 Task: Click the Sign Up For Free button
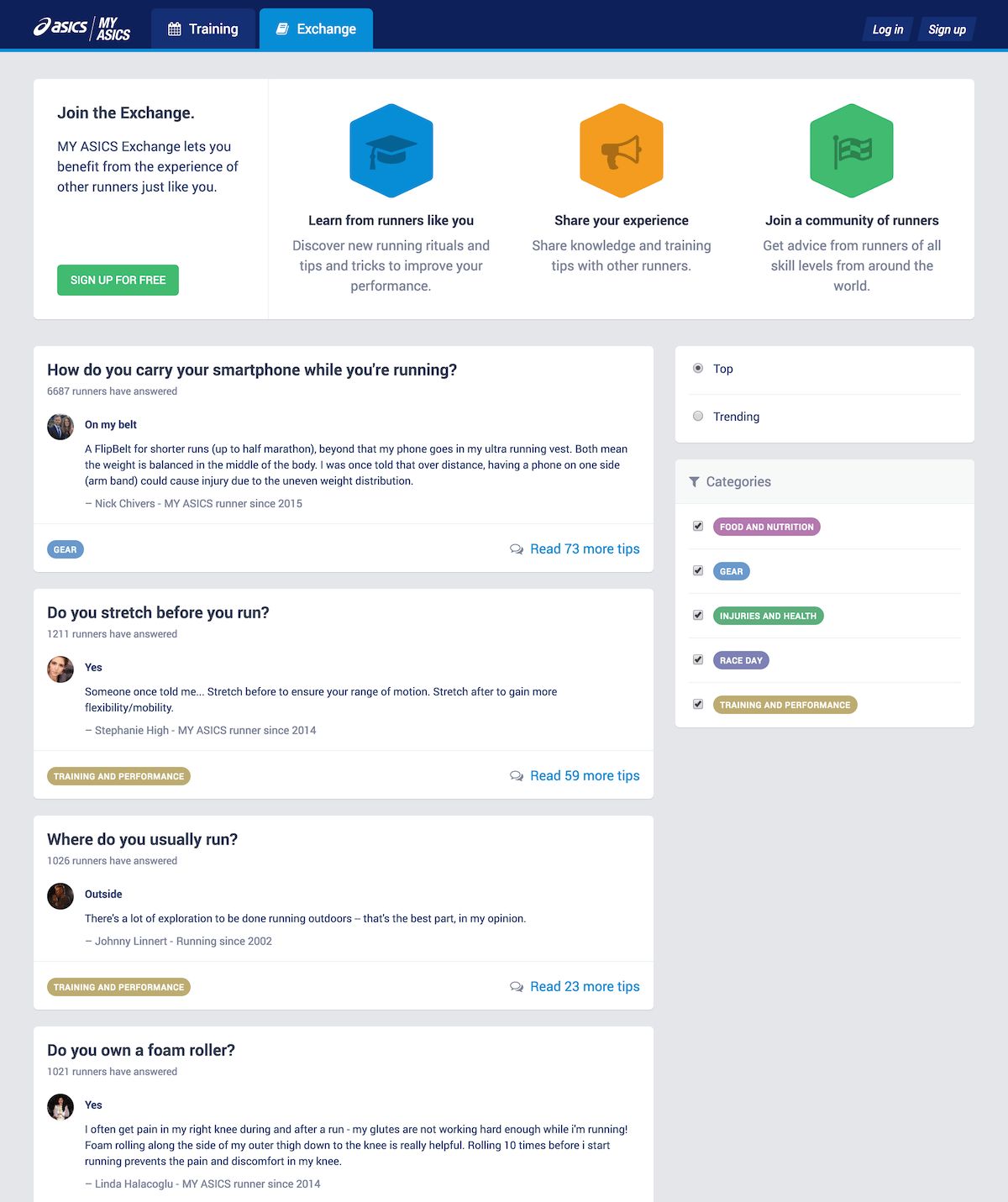click(118, 280)
